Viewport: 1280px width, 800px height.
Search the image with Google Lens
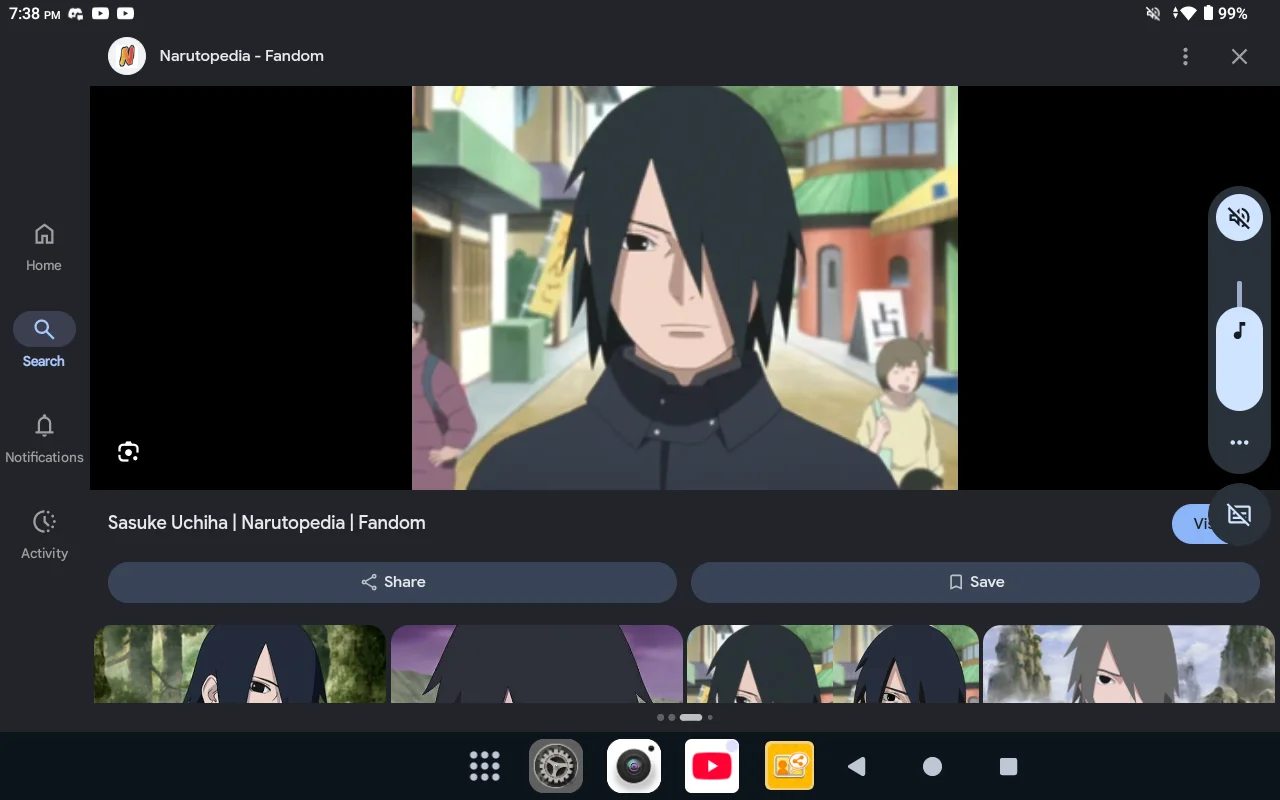[x=128, y=452]
